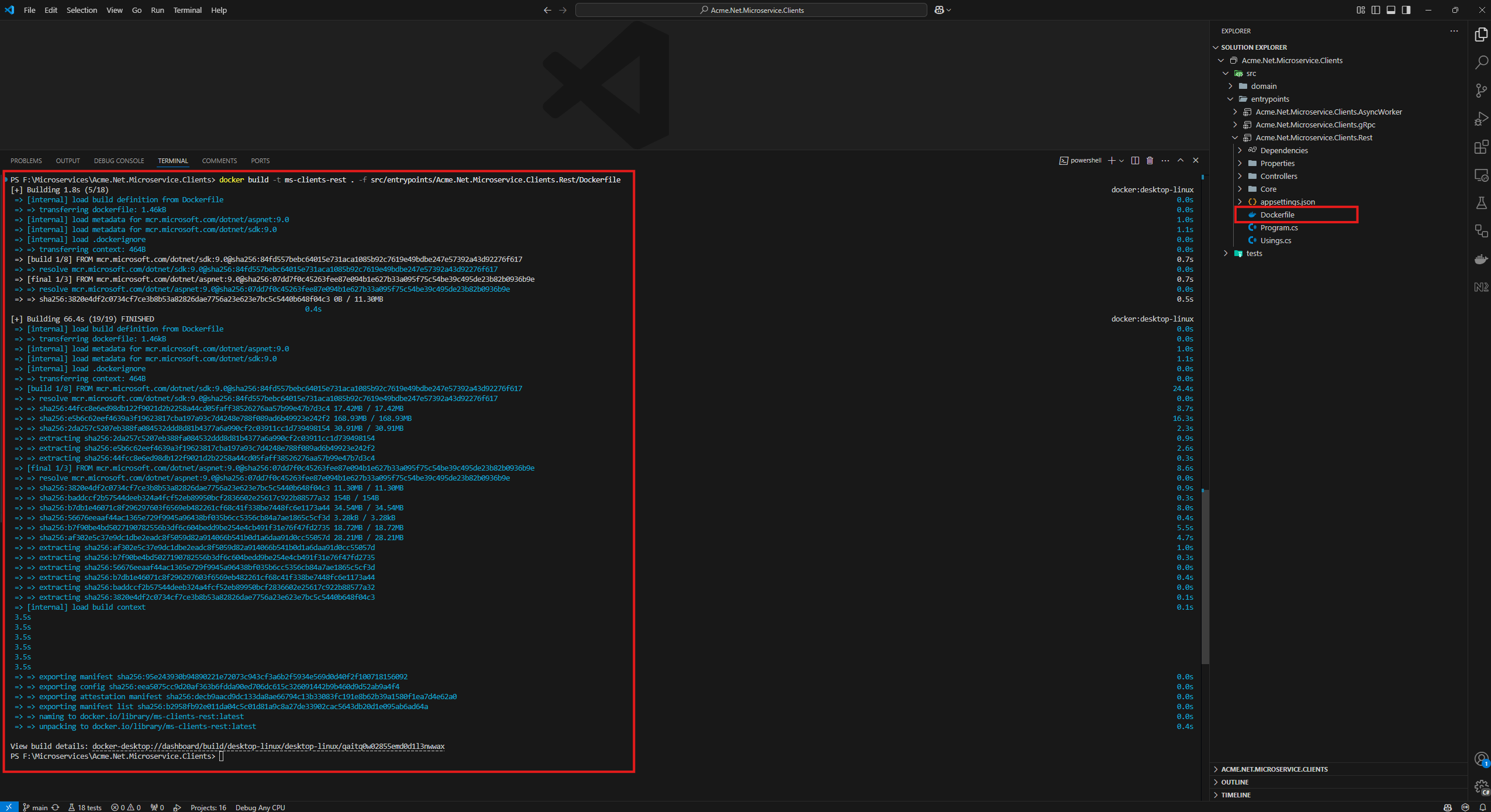Screen dimensions: 1491x812
Task: Switch to the PROBLEMS tab
Action: [26, 161]
